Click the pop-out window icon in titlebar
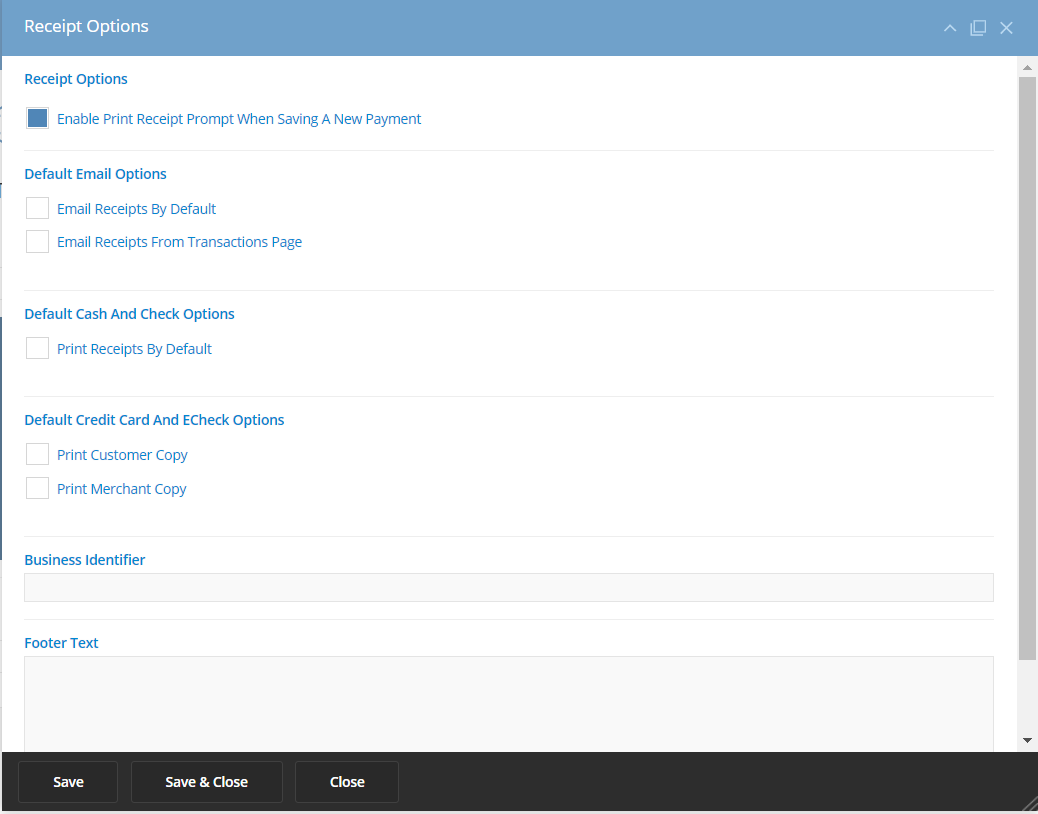This screenshot has width=1038, height=814. coord(978,28)
